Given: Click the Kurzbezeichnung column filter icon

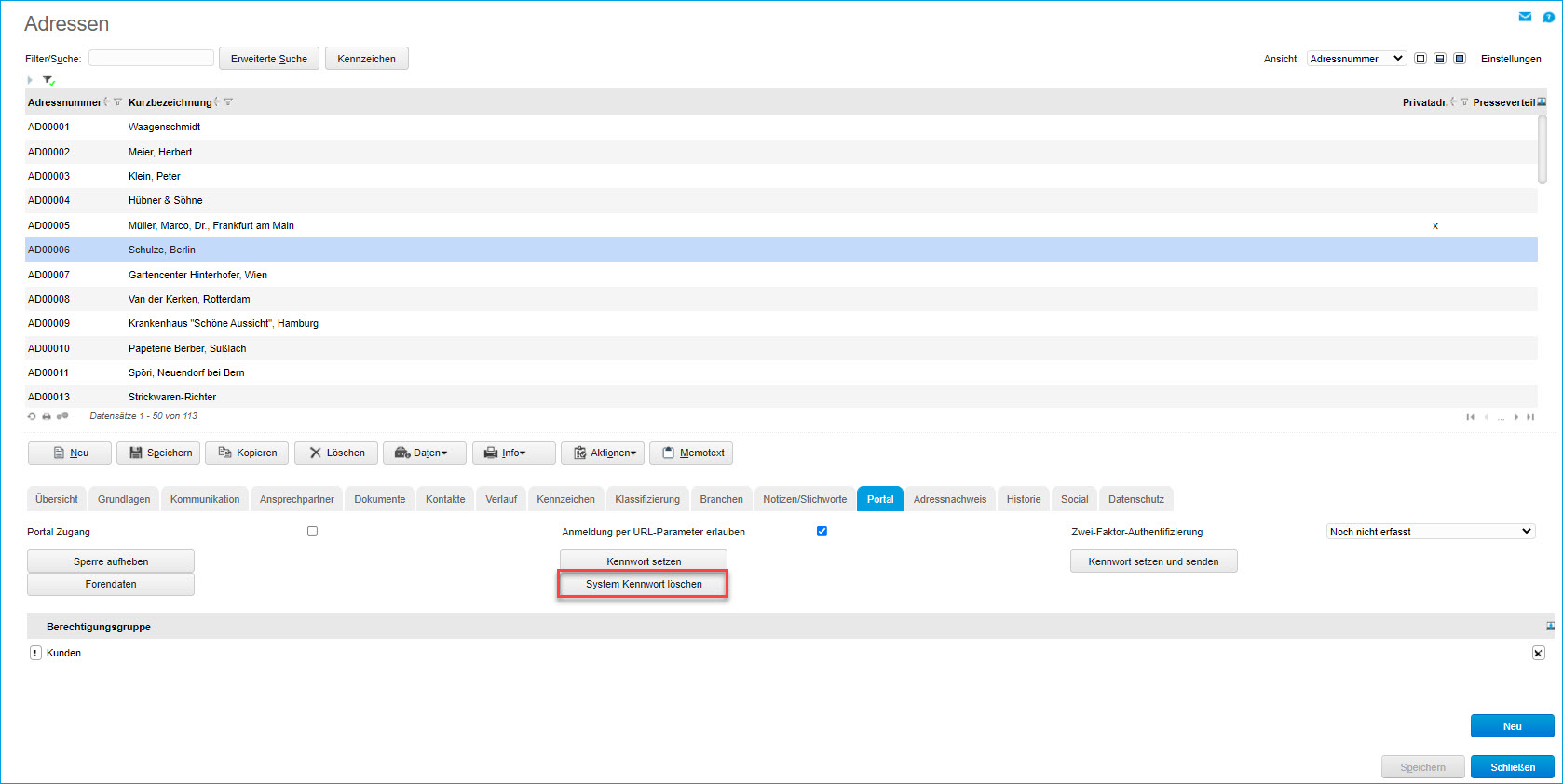Looking at the screenshot, I should click(228, 102).
